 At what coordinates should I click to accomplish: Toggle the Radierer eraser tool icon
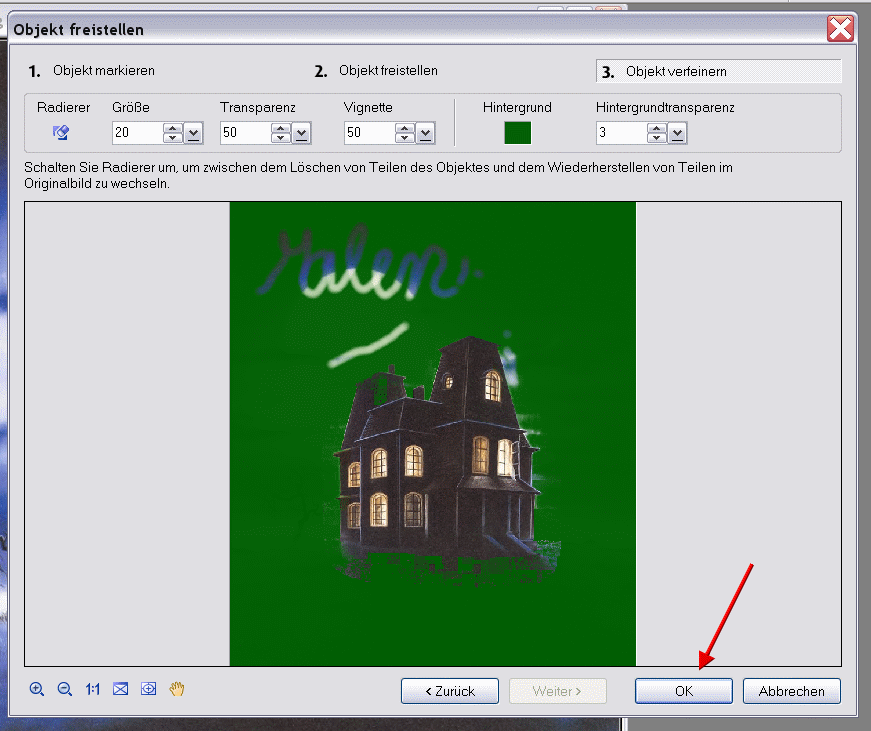(x=61, y=132)
